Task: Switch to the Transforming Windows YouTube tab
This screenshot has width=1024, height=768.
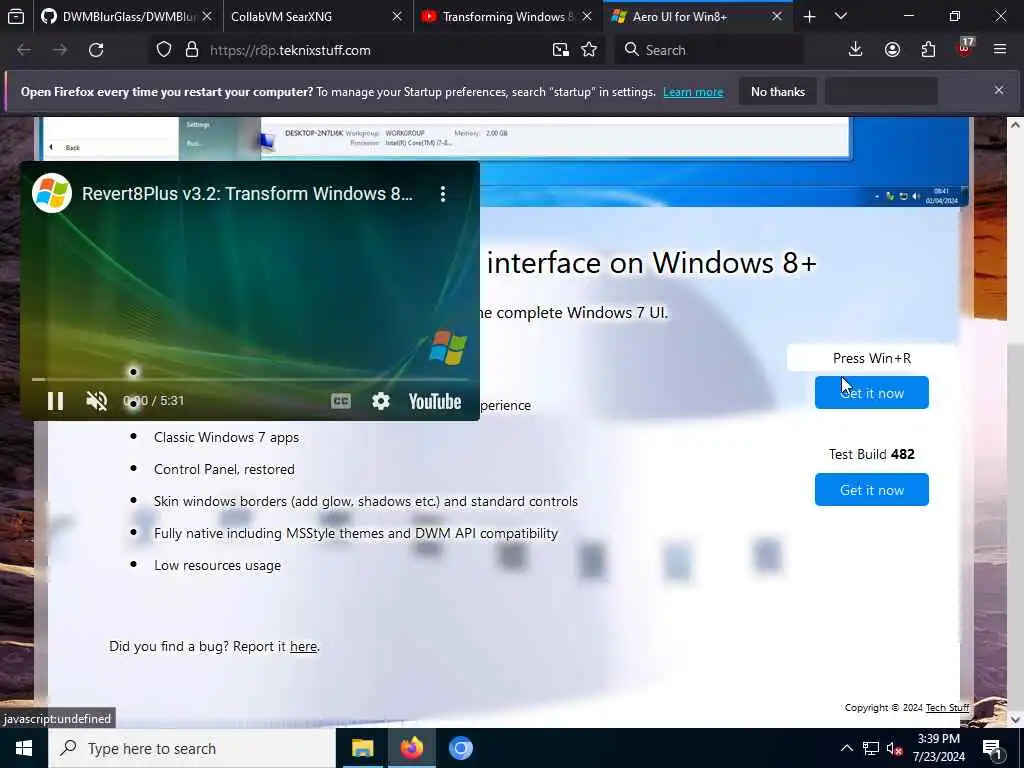Action: tap(507, 16)
